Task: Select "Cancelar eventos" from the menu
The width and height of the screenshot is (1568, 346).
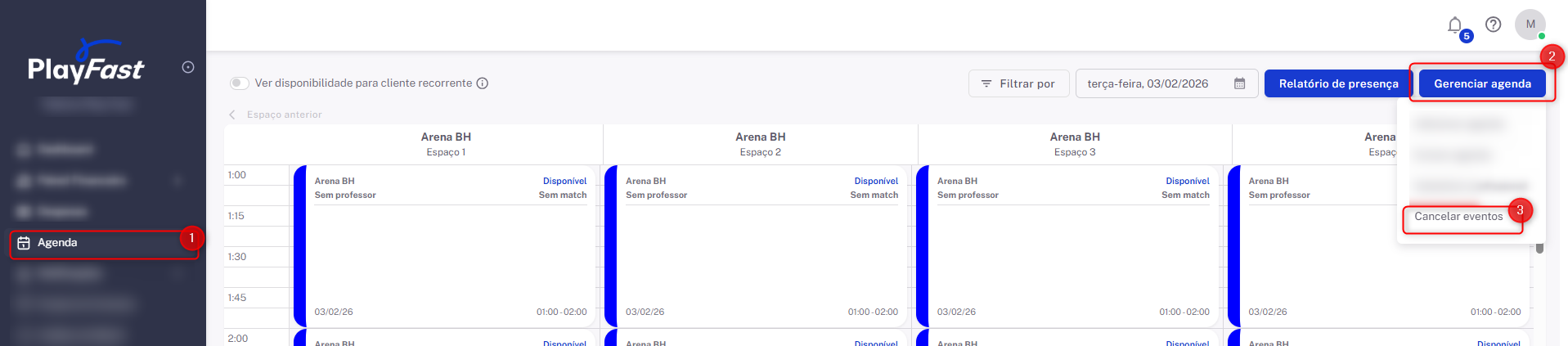Action: click(x=1458, y=217)
